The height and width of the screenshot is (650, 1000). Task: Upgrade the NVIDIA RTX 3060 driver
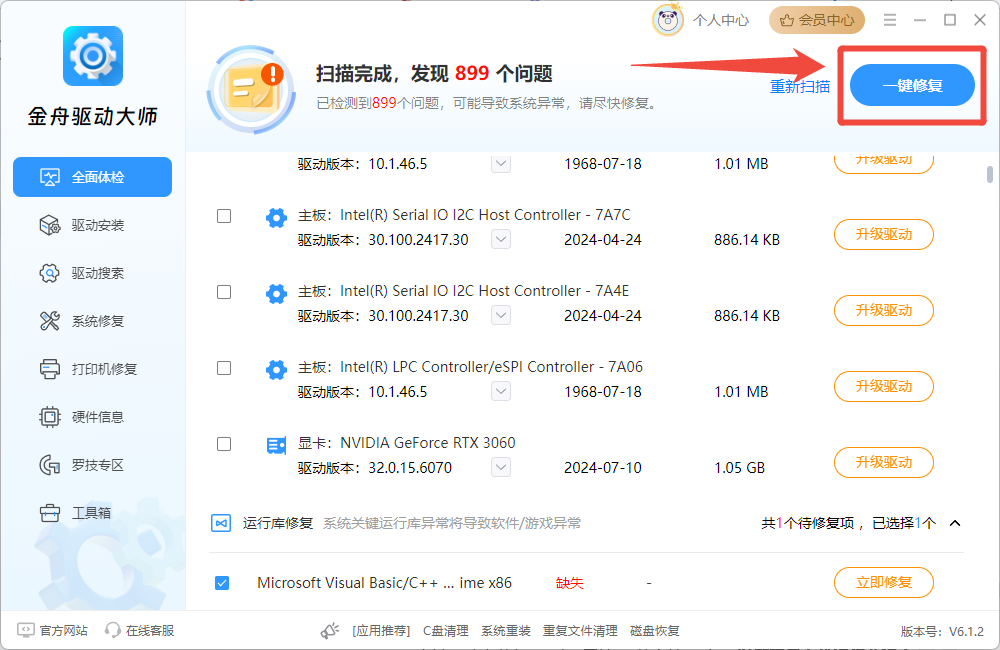[x=883, y=462]
